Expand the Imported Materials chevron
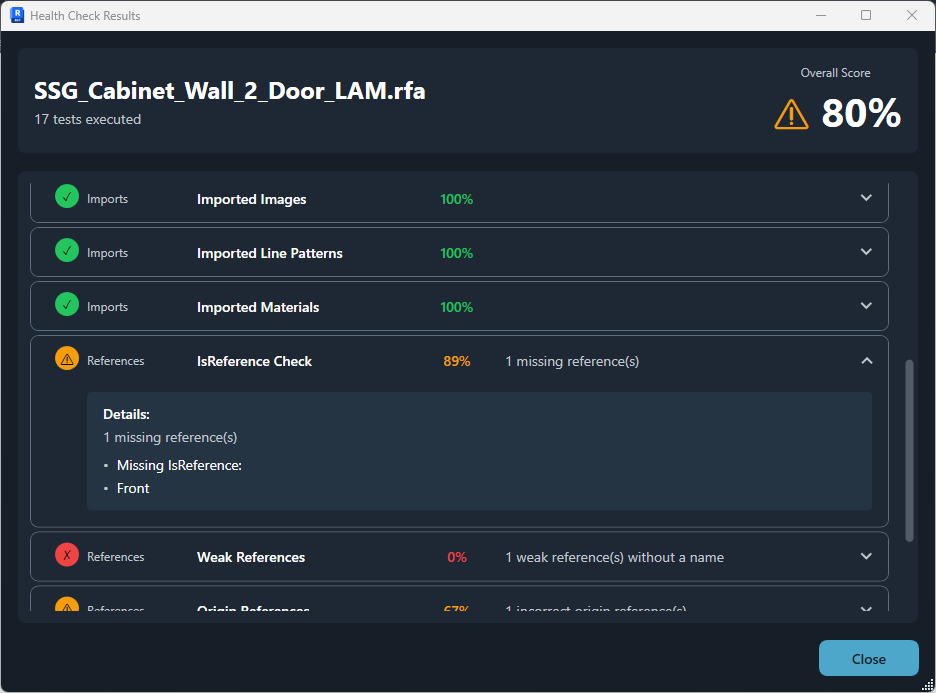 866,306
